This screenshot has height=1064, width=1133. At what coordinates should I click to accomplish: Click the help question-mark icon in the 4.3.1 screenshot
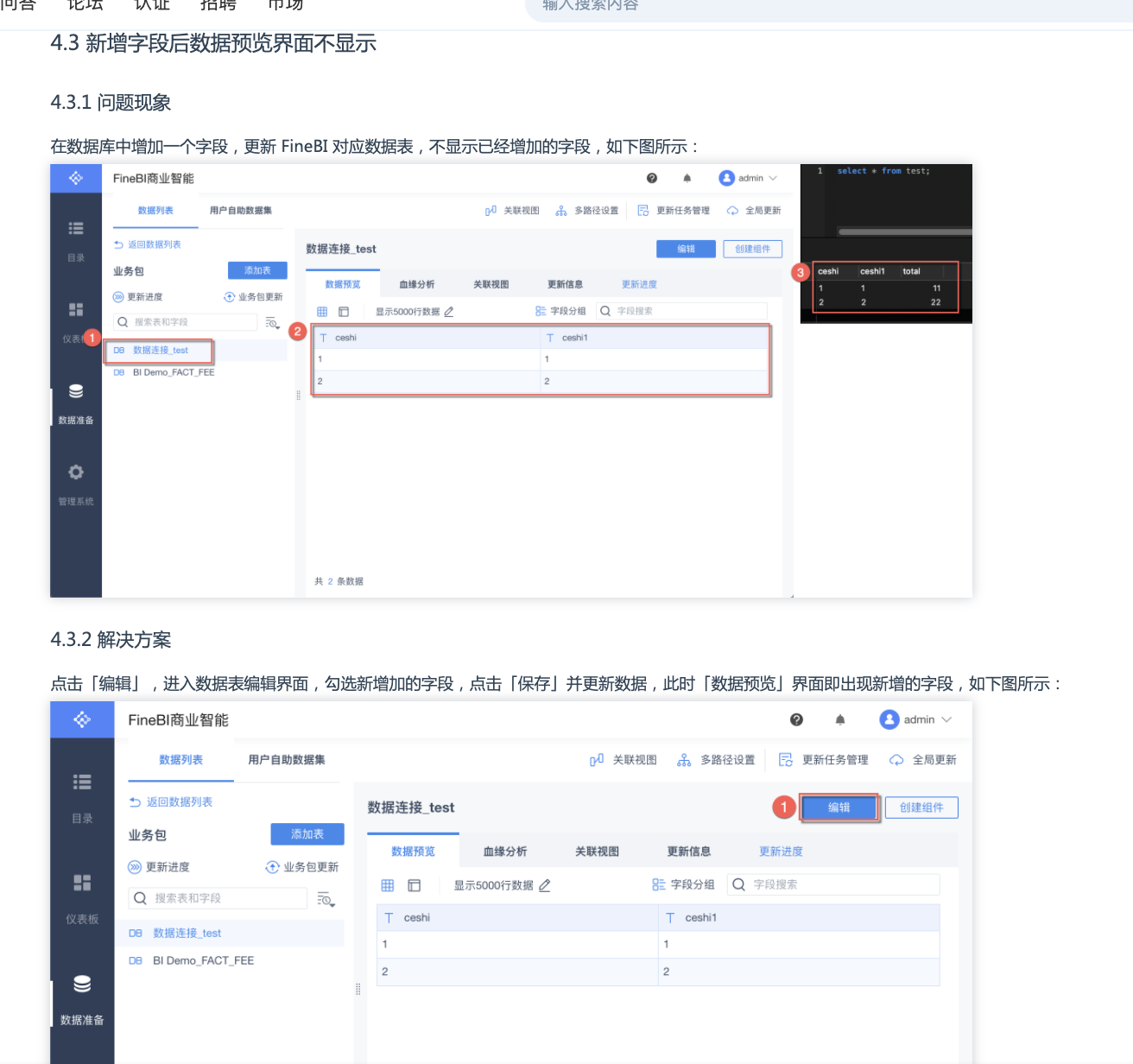click(x=652, y=178)
